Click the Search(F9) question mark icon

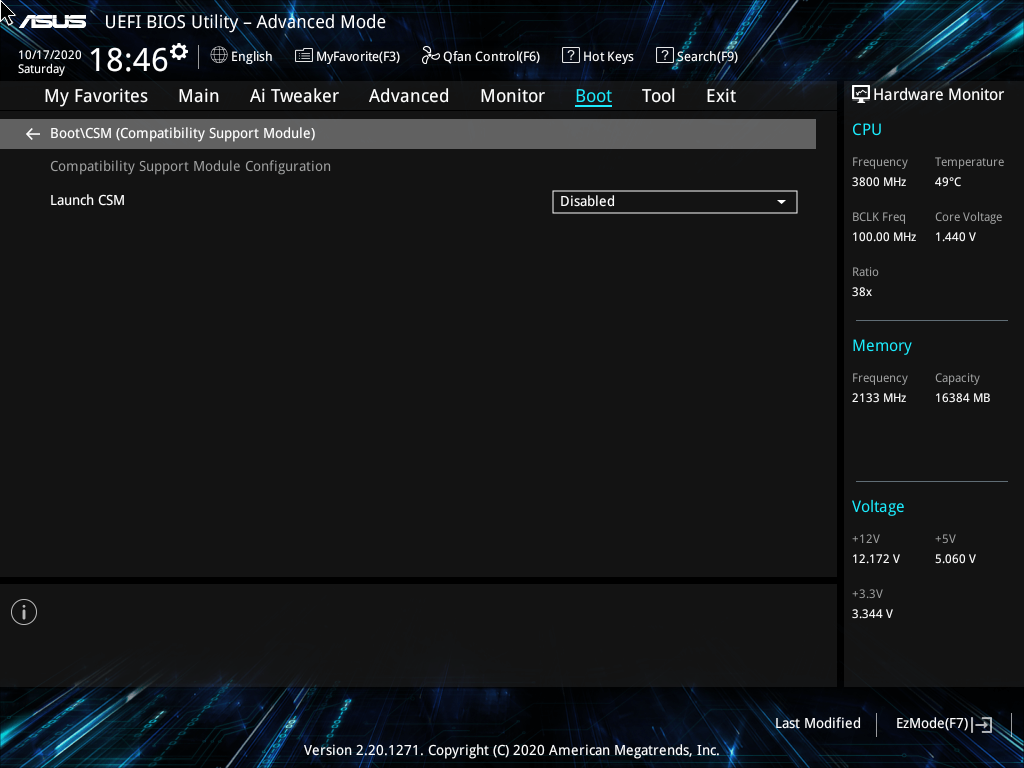coord(664,55)
